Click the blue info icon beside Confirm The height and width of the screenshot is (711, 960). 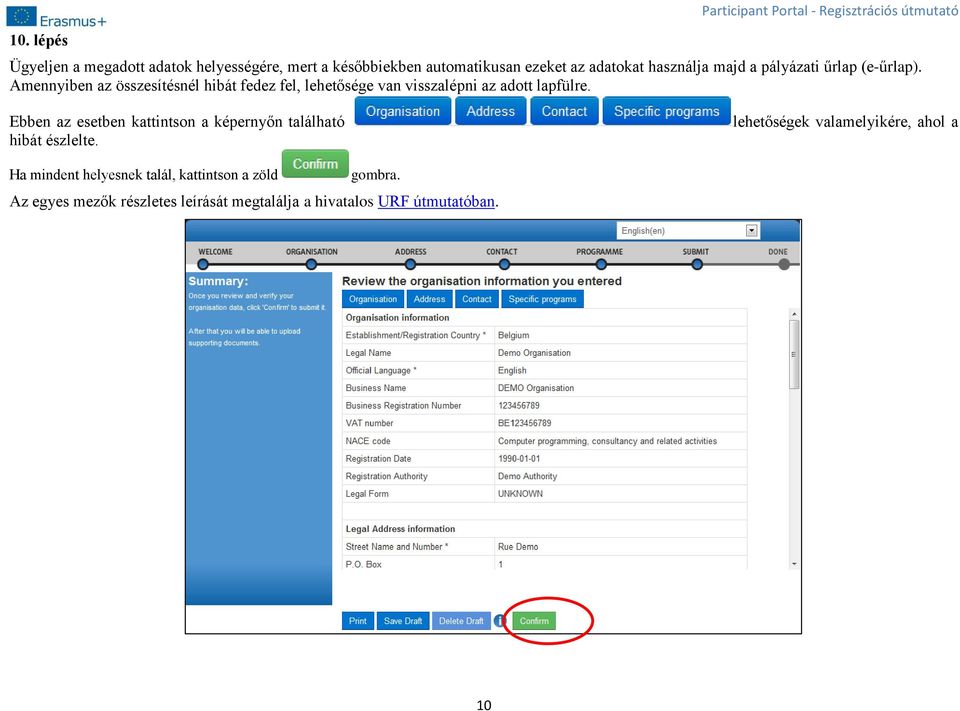(500, 620)
